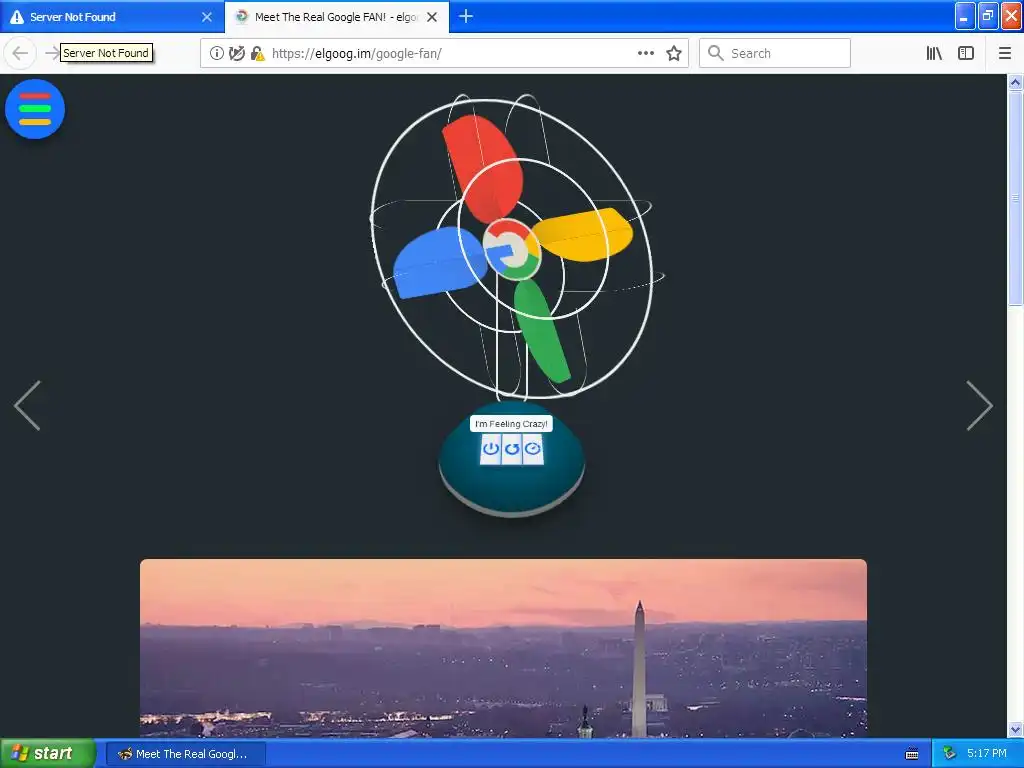
Task: Click the system tray network icon
Action: pyautogui.click(x=949, y=754)
